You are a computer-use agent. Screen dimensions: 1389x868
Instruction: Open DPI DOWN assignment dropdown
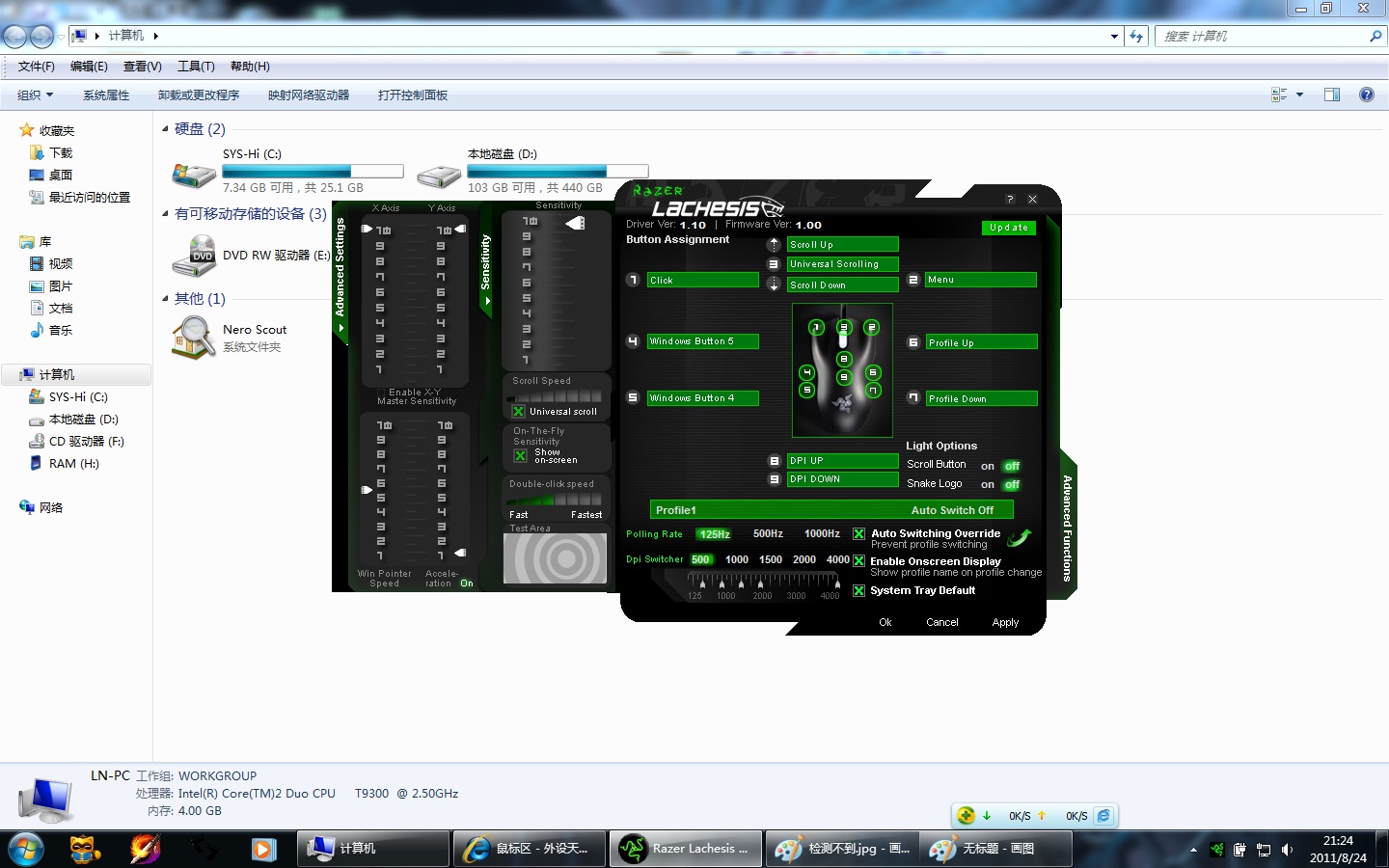[x=842, y=479]
